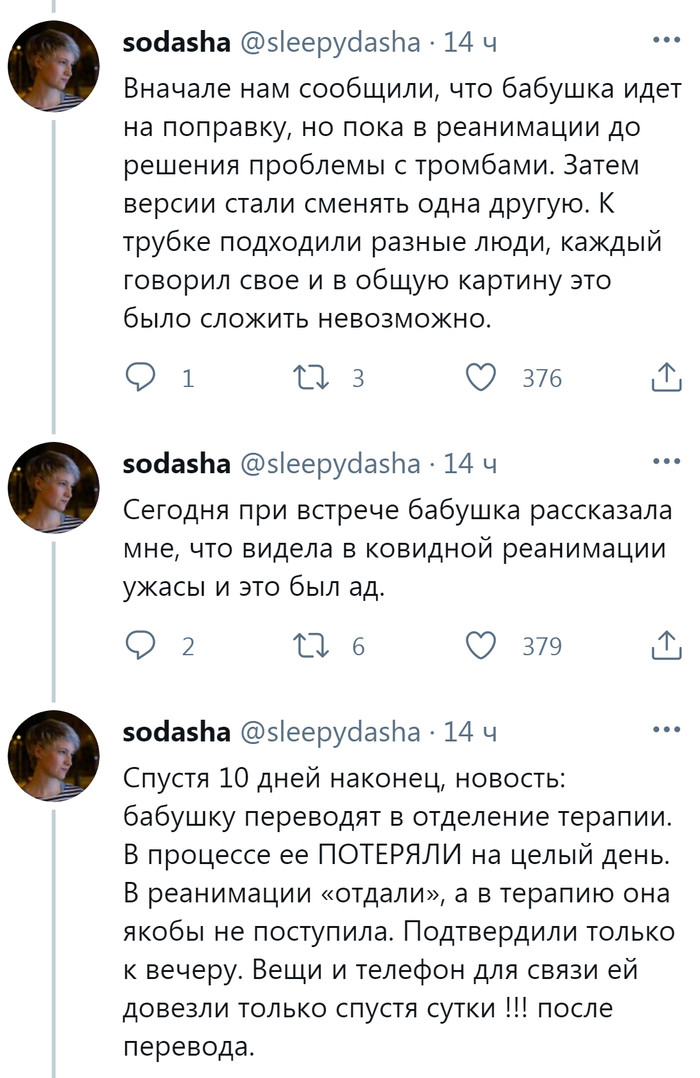Open the 14 ч timestamp on third tweet

[470, 733]
